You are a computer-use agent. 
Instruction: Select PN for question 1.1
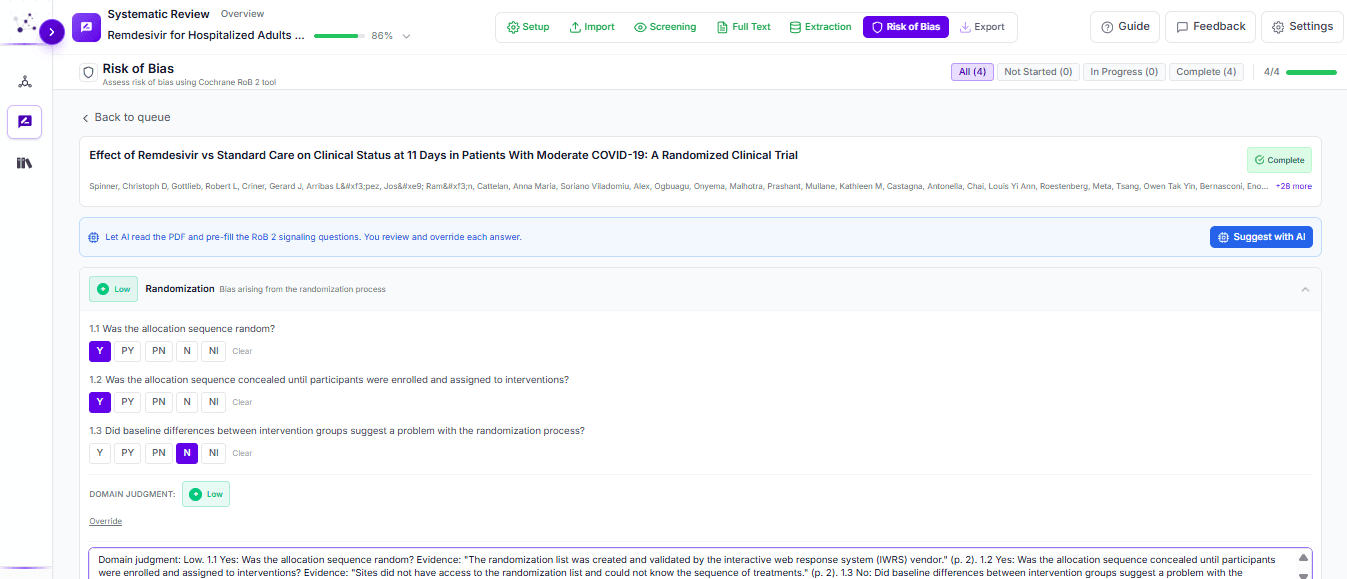pos(159,351)
